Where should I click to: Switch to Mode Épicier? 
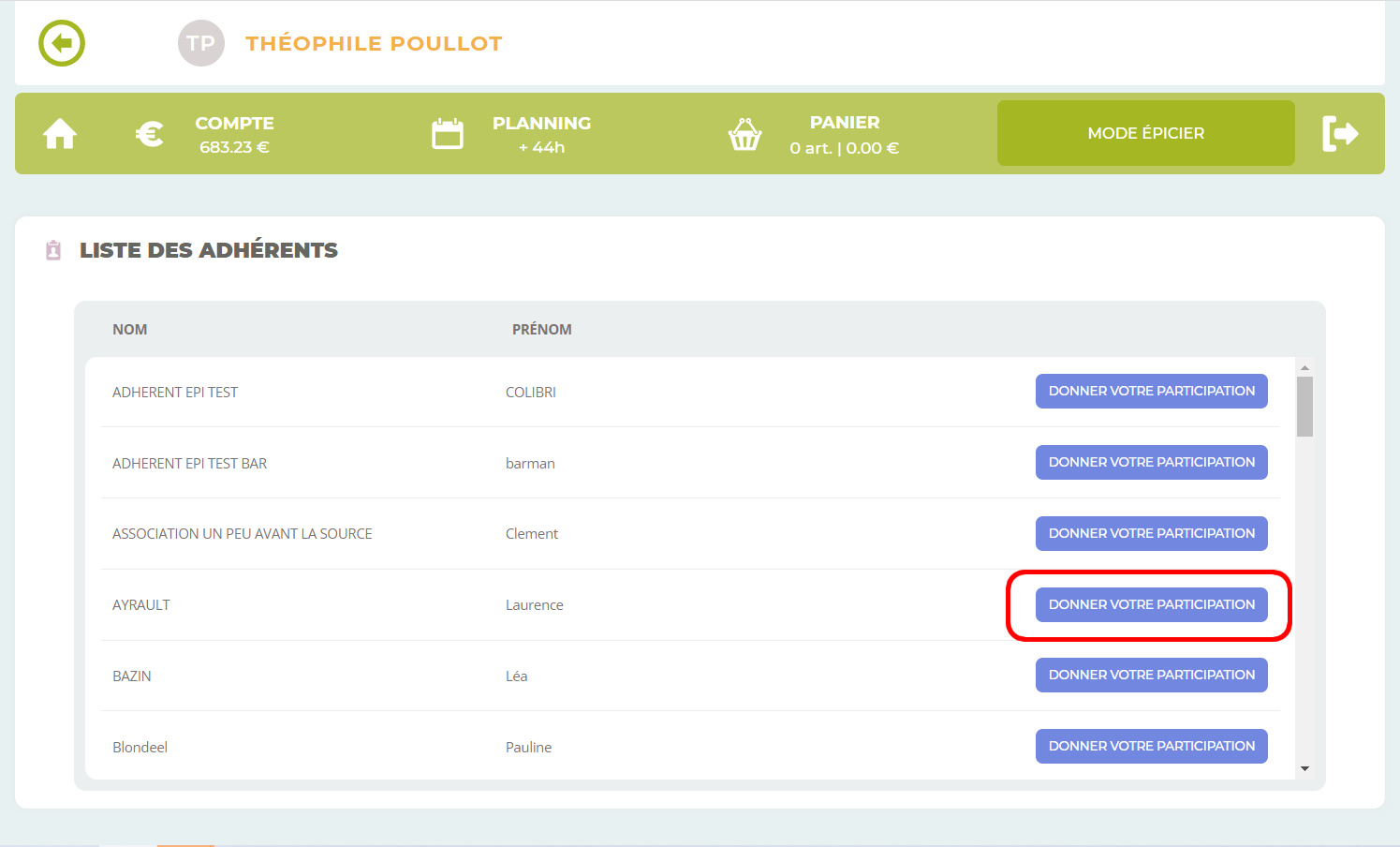tap(1145, 133)
